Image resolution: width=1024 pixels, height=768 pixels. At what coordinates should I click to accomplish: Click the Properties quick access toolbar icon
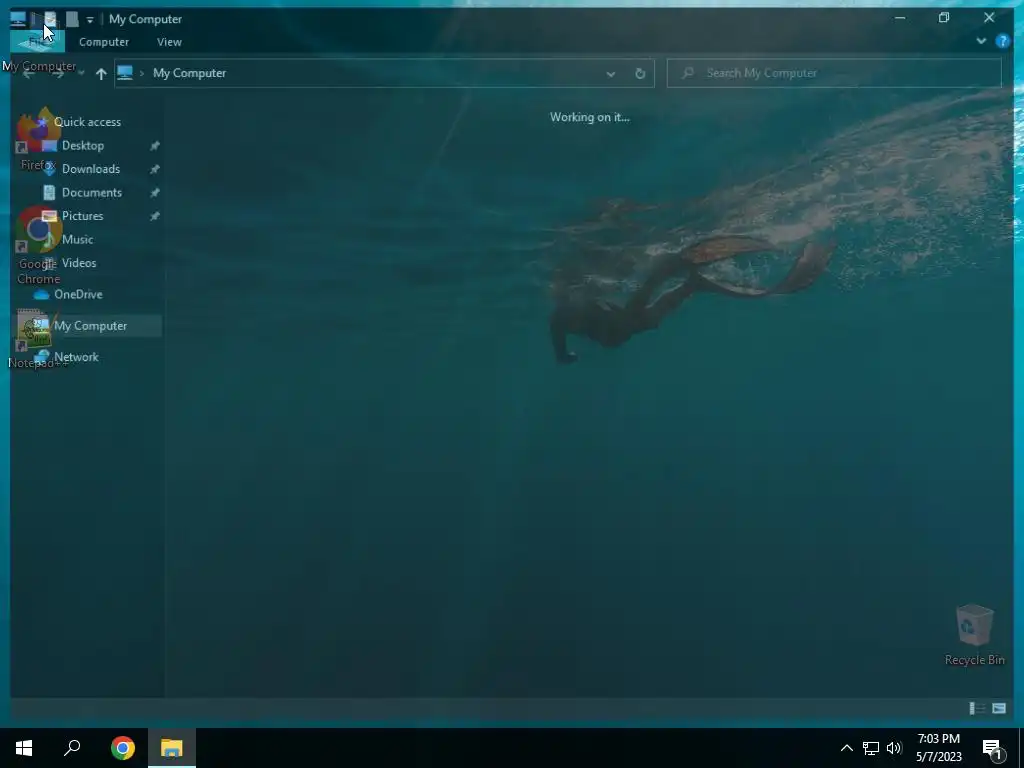point(50,19)
